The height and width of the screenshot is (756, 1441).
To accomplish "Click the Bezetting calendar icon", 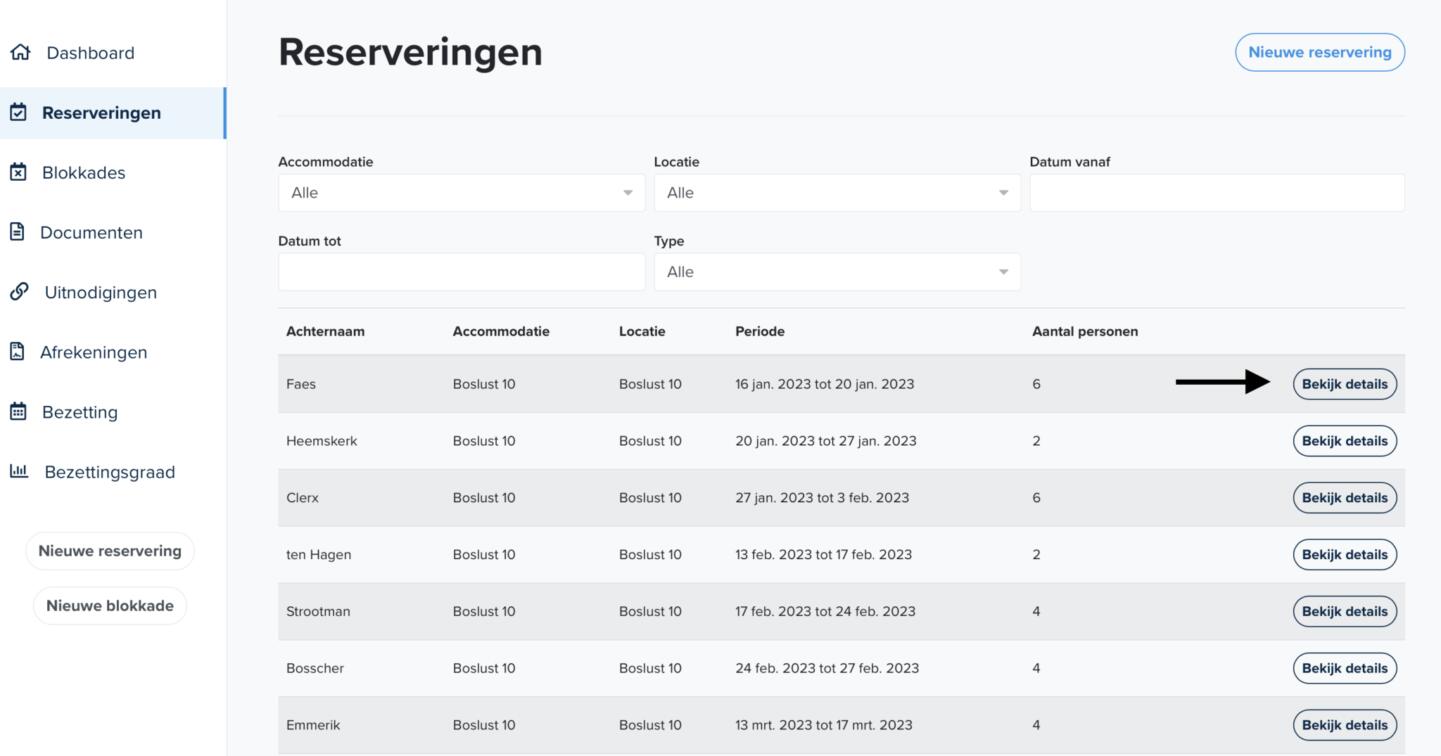I will (18, 412).
